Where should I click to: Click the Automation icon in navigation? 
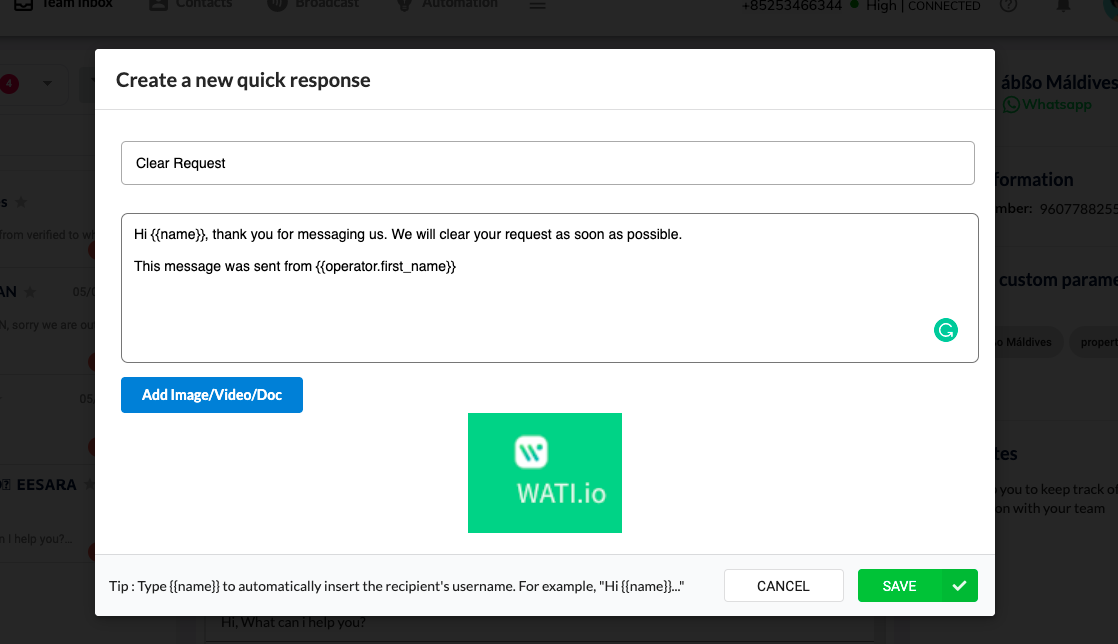pos(404,5)
